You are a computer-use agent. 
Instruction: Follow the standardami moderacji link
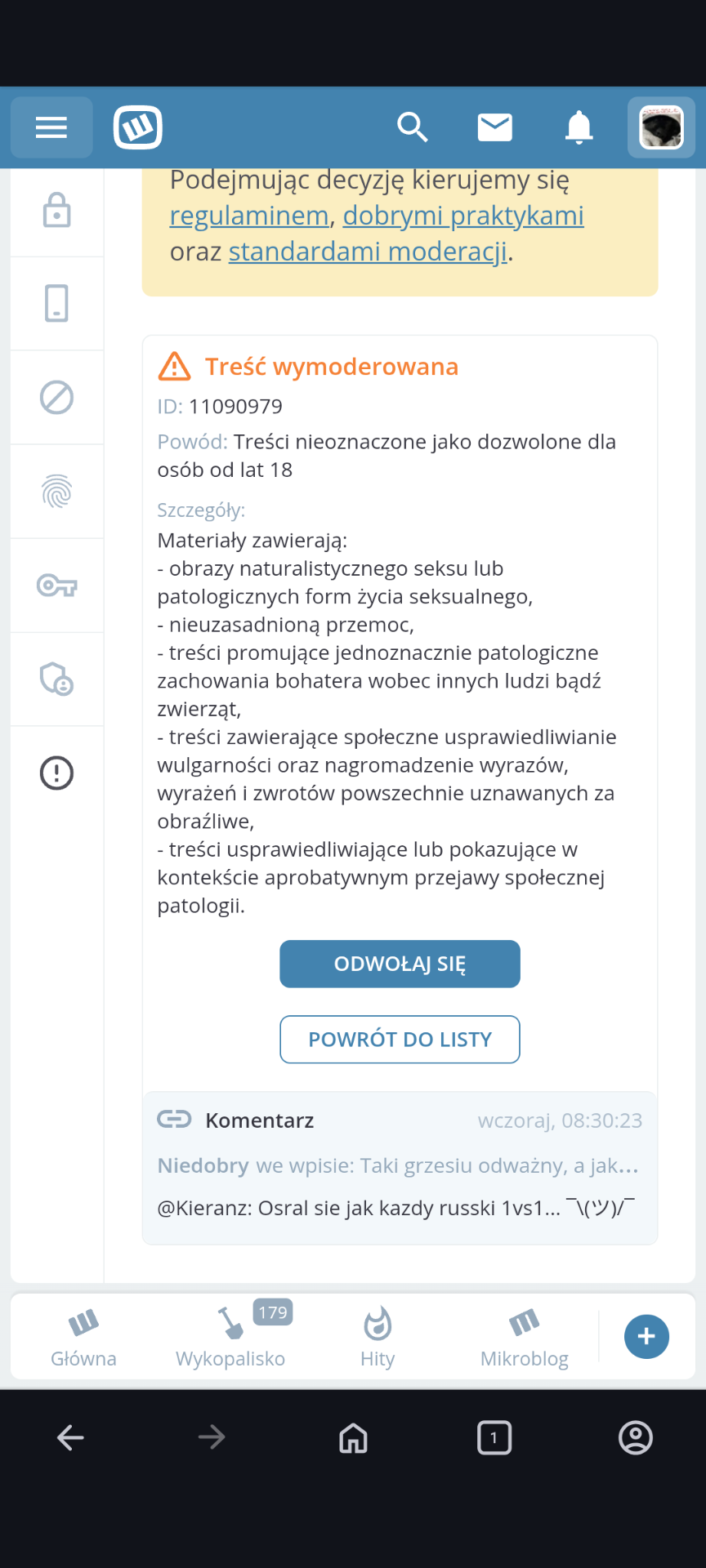[x=368, y=252]
